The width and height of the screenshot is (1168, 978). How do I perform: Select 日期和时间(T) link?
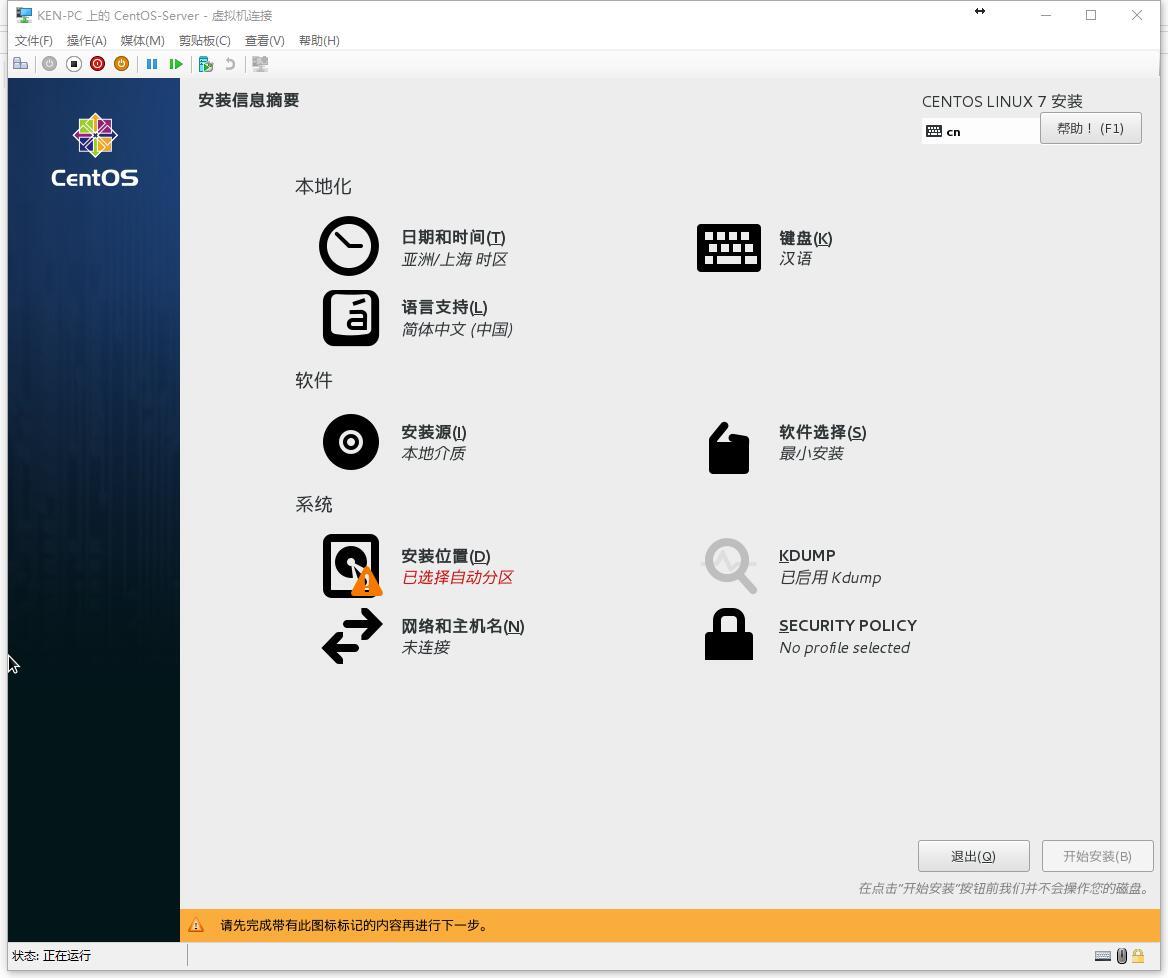point(454,238)
